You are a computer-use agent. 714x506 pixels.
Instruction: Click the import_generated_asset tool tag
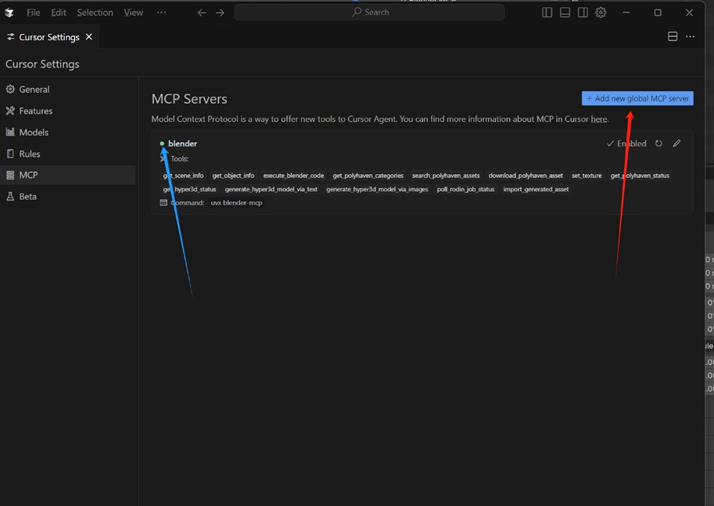(536, 189)
